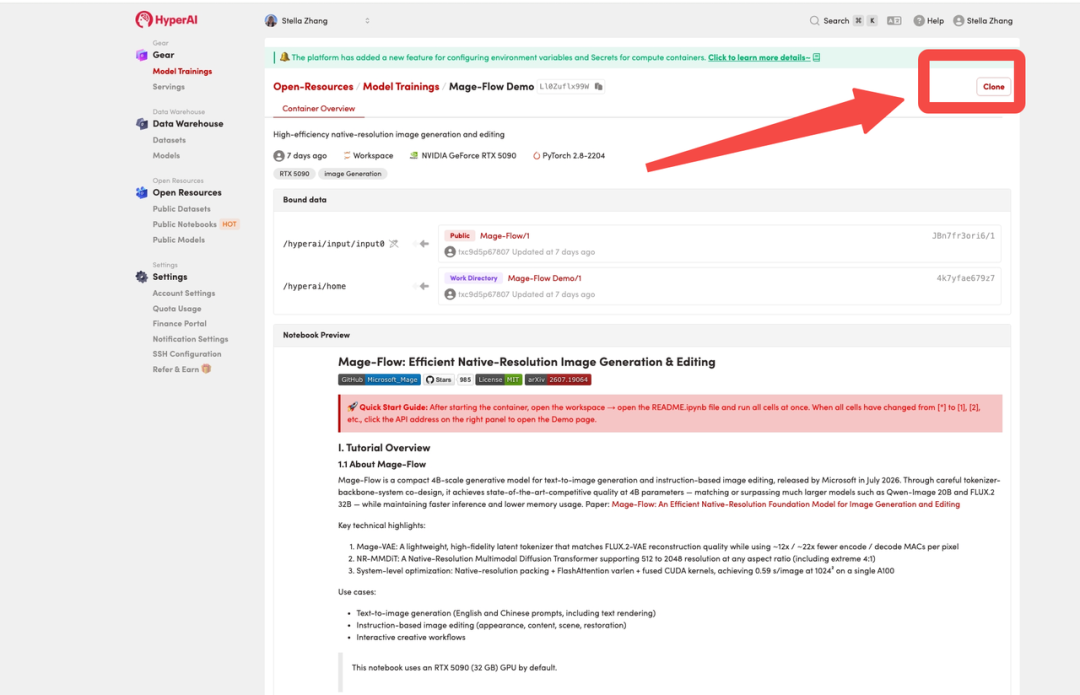The height and width of the screenshot is (695, 1080).
Task: Go to Model Trainings in the sidebar
Action: (x=182, y=71)
